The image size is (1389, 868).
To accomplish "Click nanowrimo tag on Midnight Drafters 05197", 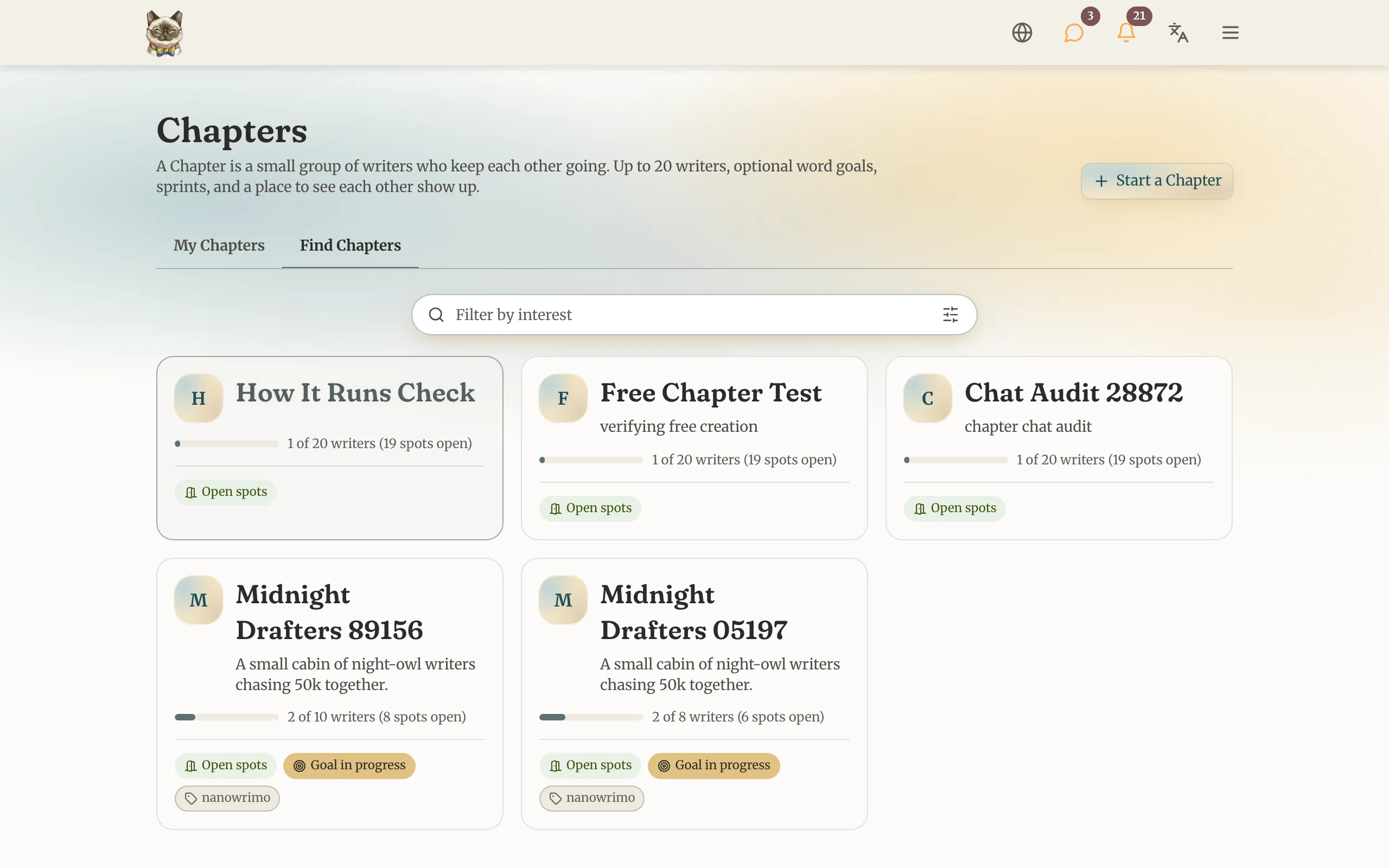I will tap(592, 798).
